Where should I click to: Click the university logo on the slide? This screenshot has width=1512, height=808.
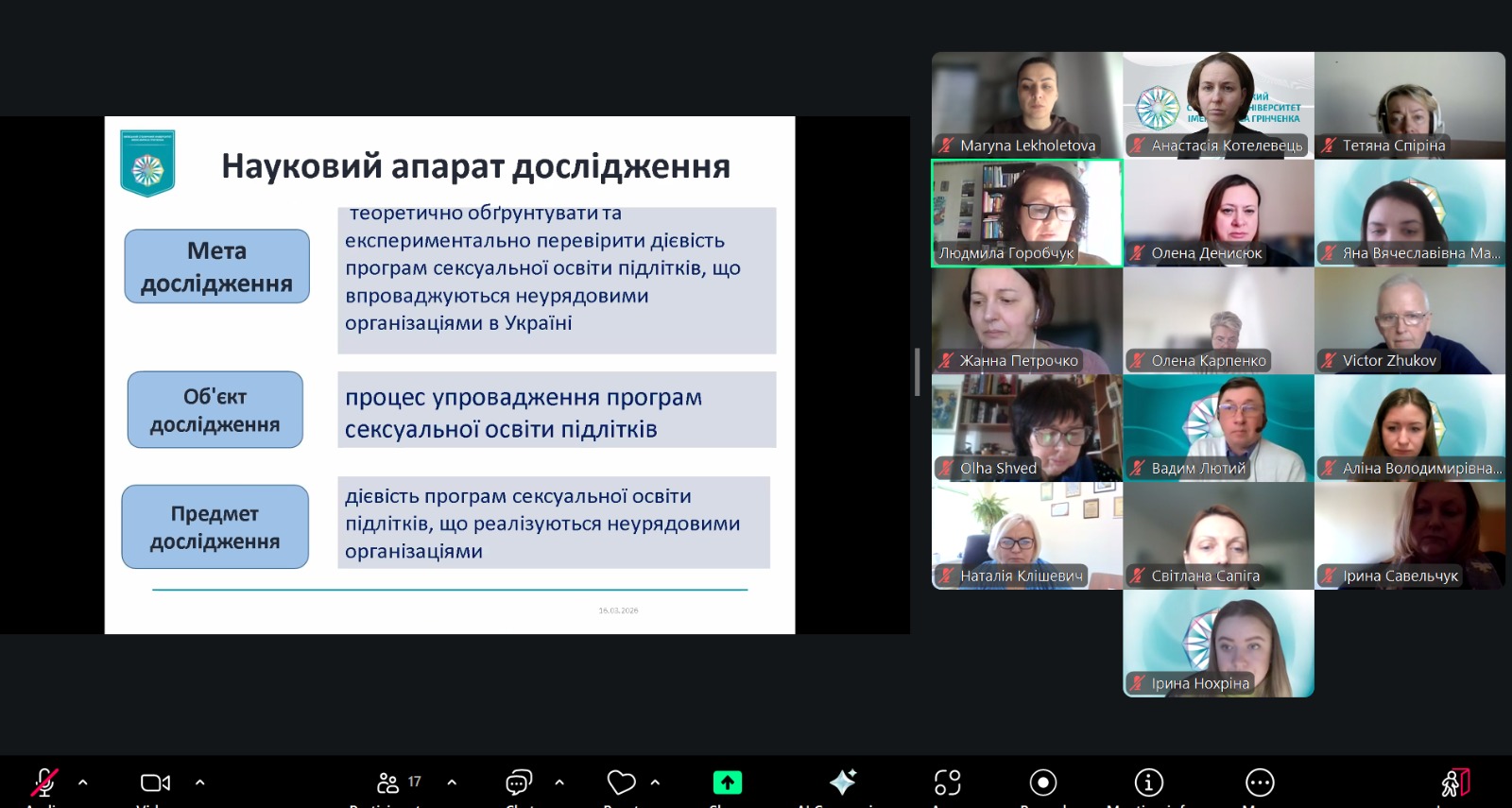pyautogui.click(x=147, y=163)
